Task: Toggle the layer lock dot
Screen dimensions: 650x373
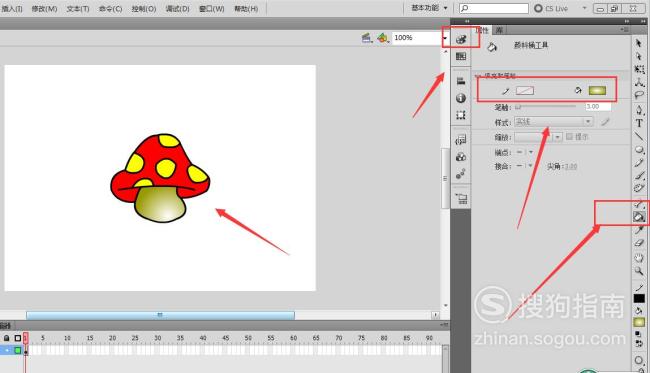Action: (x=7, y=351)
